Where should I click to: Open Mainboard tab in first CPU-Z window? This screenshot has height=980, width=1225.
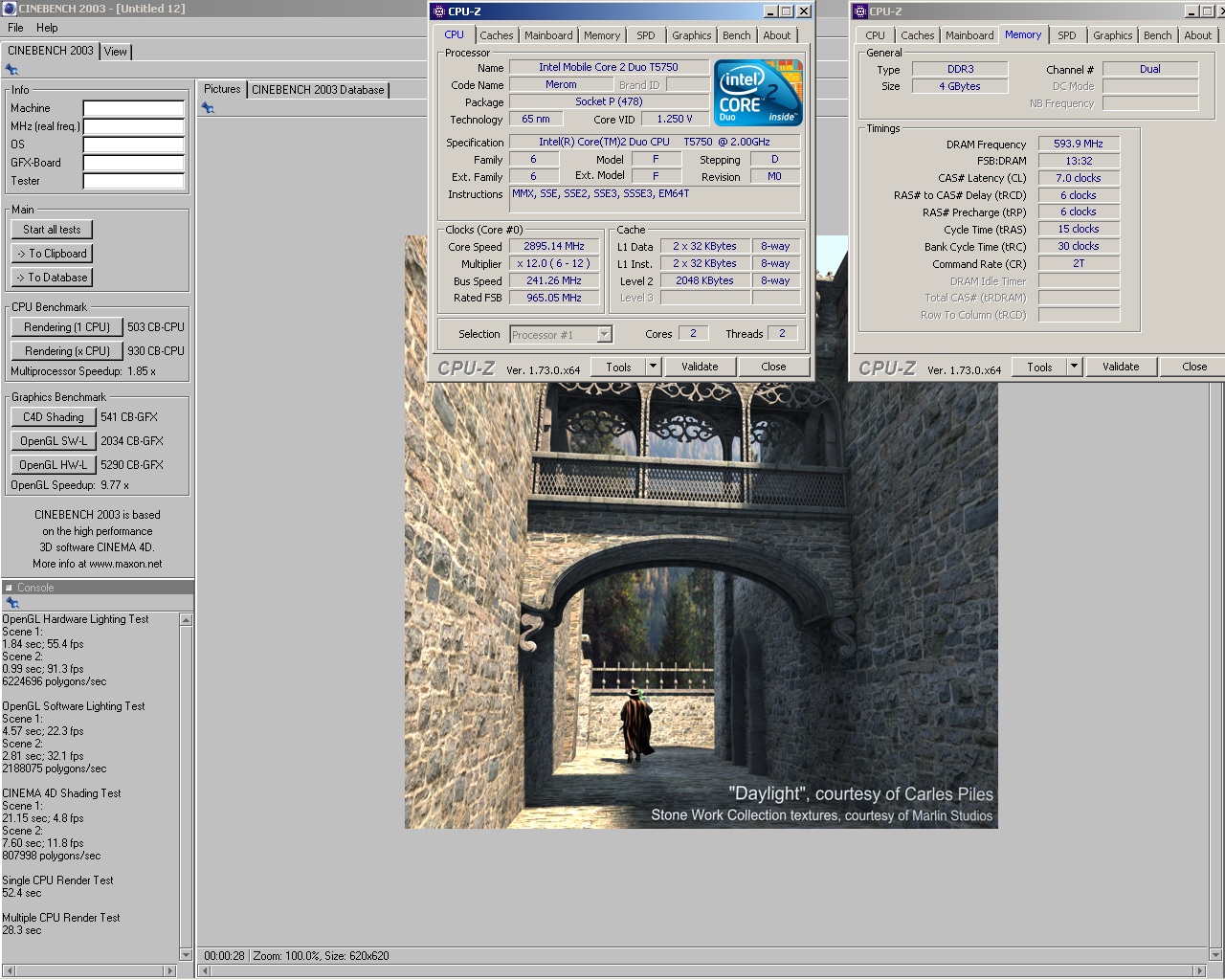[x=548, y=35]
